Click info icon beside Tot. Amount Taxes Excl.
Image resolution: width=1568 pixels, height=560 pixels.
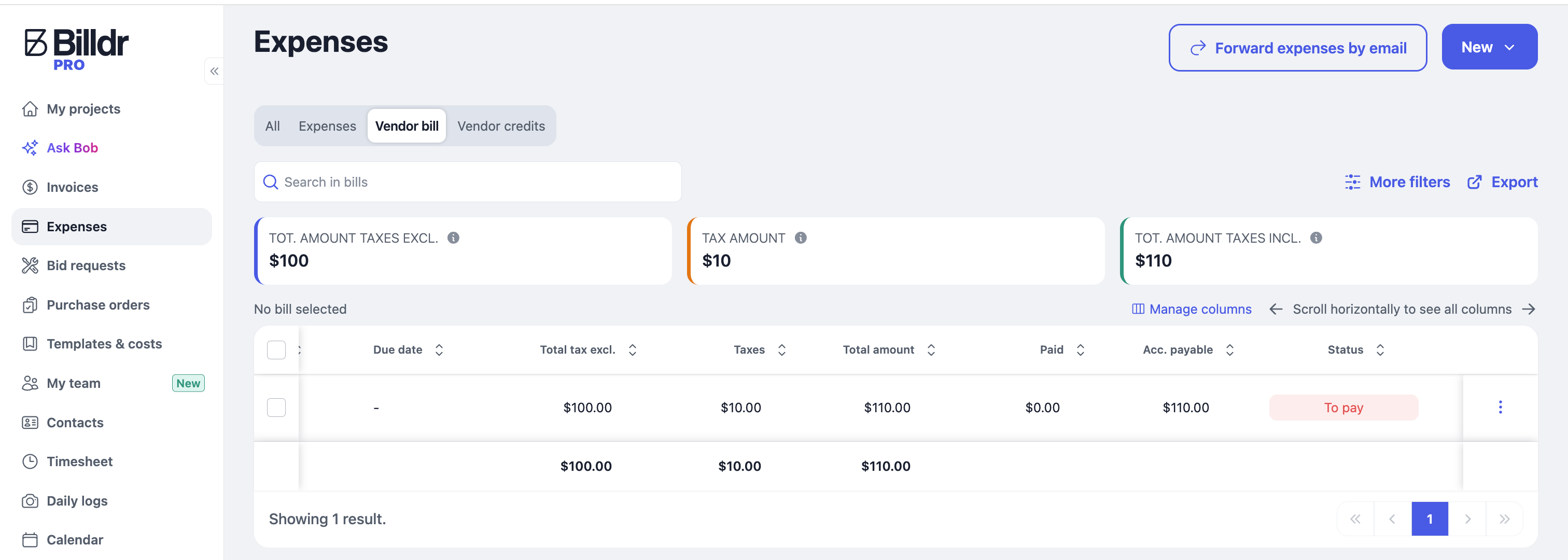coord(454,238)
